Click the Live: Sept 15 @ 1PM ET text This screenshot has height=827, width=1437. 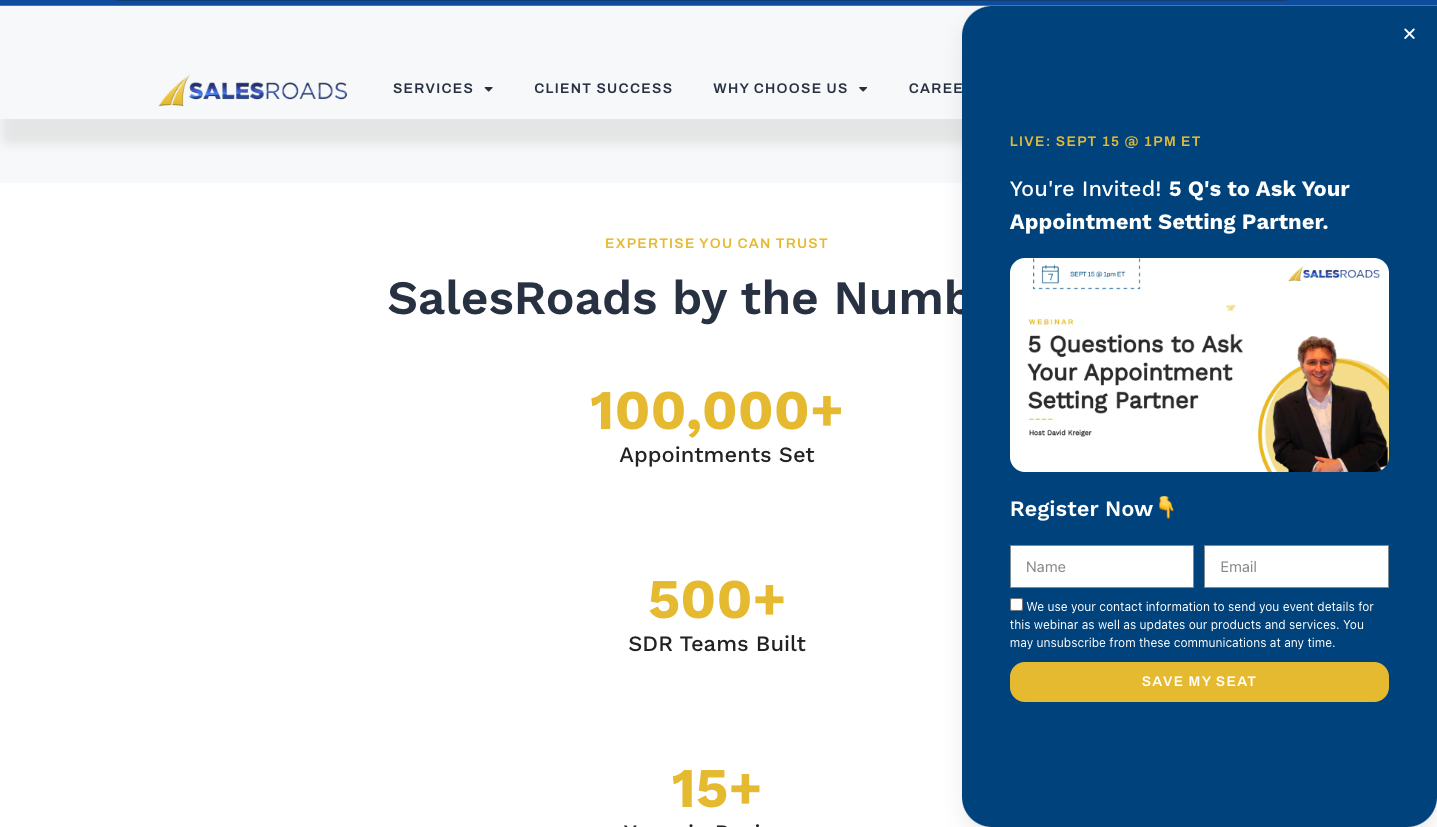(x=1105, y=142)
